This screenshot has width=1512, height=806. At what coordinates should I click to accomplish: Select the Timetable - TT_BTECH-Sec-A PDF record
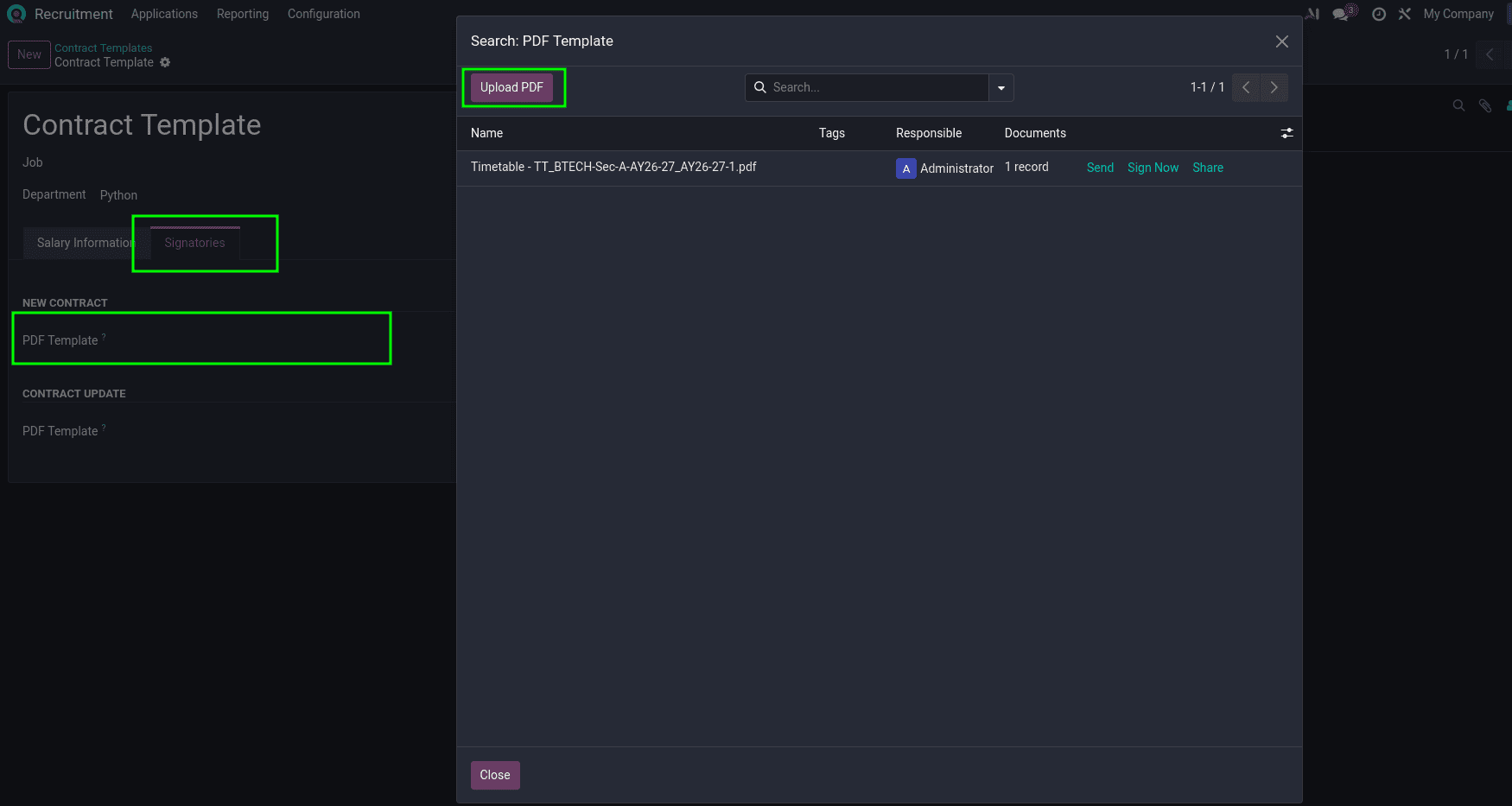[613, 167]
